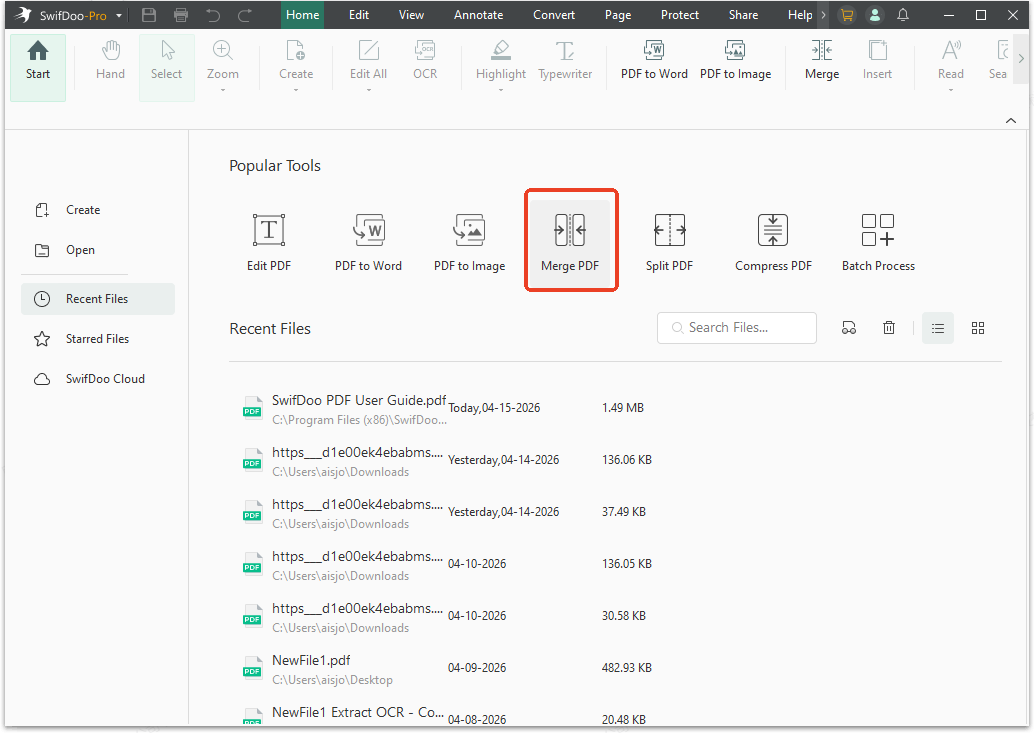Image resolution: width=1034 pixels, height=733 pixels.
Task: Select the Split PDF tool
Action: [669, 240]
